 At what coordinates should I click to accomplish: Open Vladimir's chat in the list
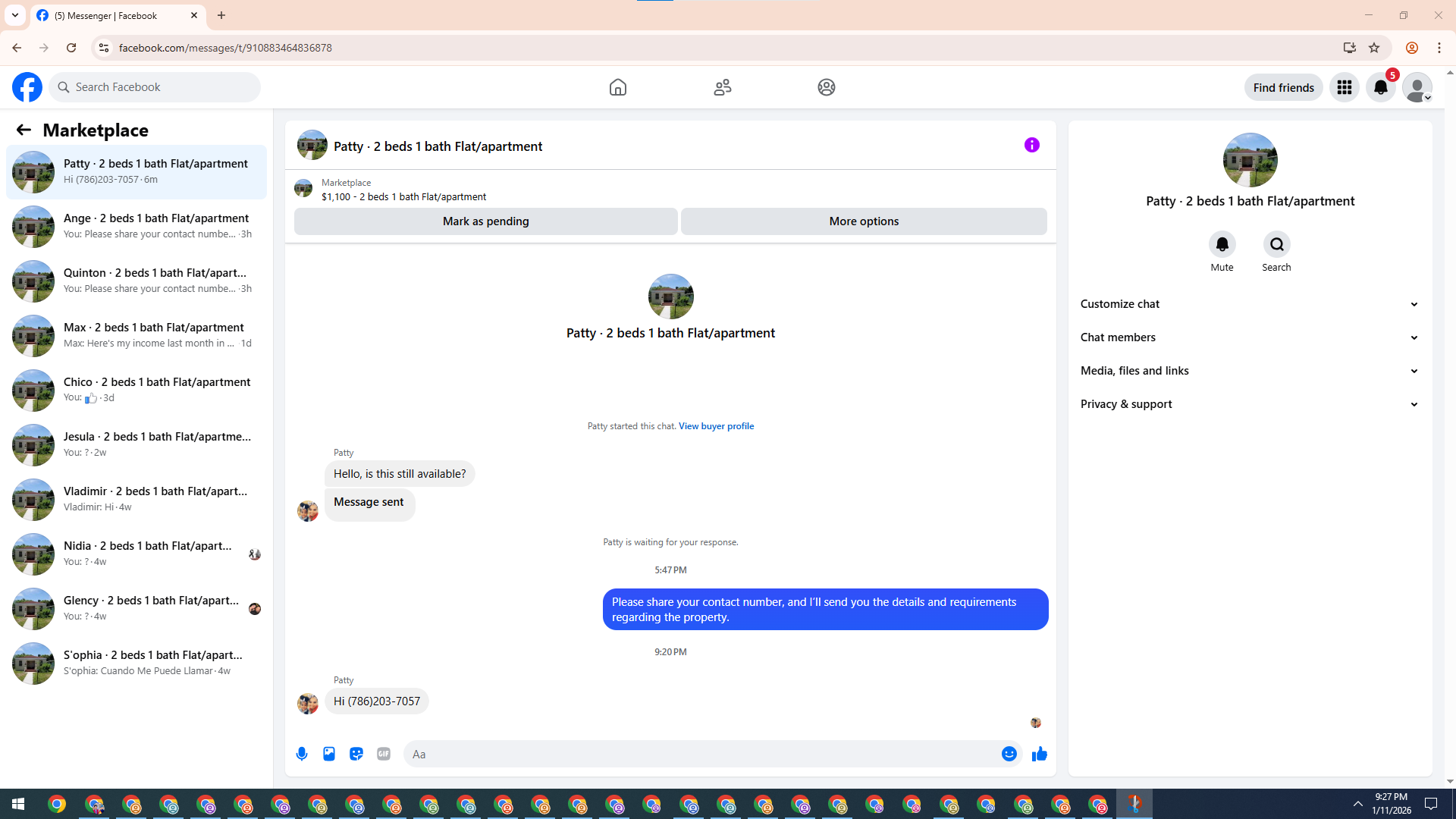click(x=136, y=500)
